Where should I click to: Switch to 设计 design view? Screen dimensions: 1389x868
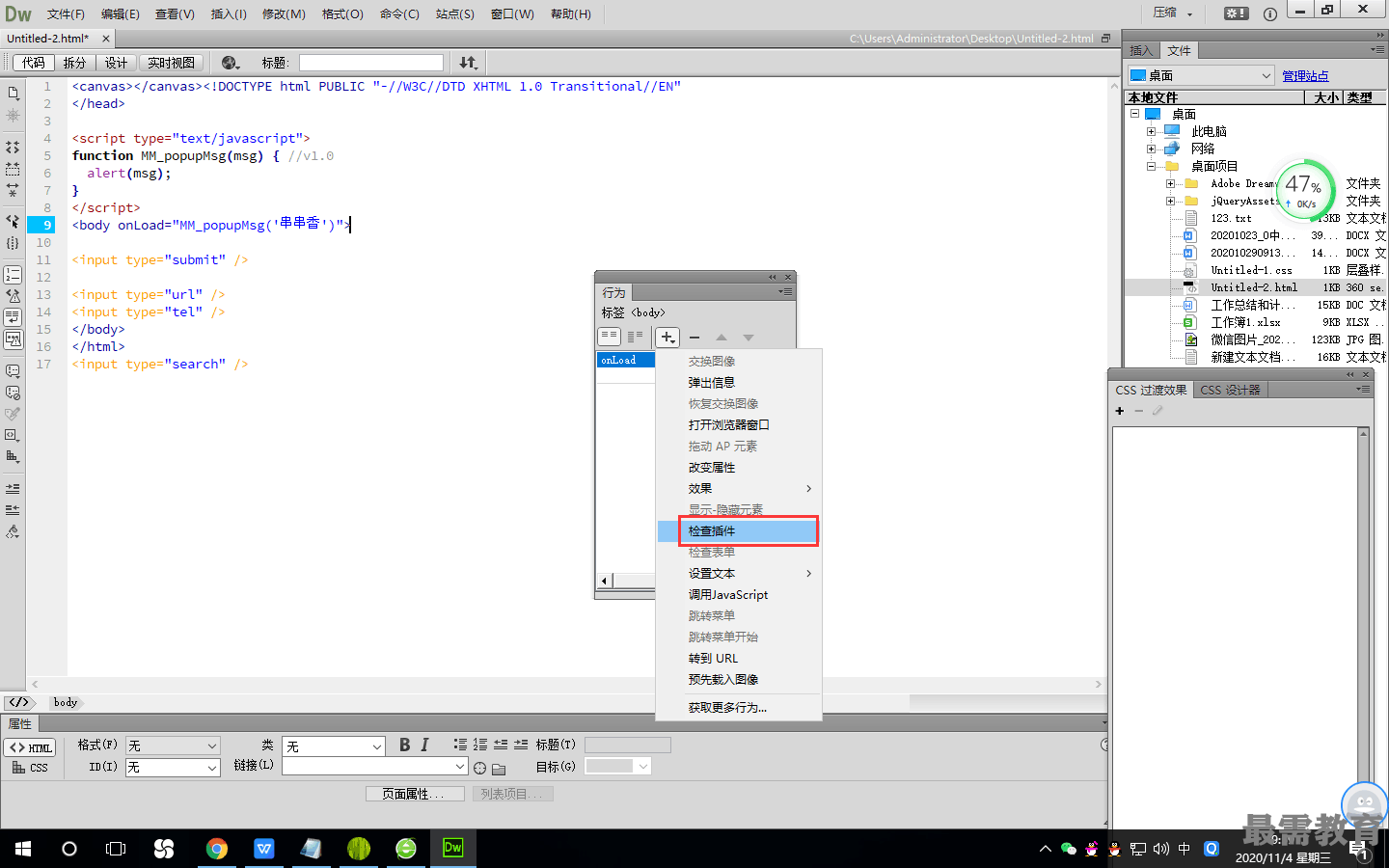pos(116,63)
